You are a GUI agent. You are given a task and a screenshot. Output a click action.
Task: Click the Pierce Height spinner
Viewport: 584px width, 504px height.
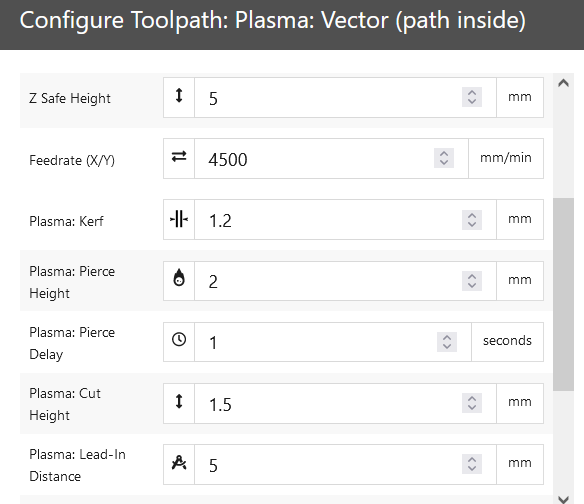(472, 281)
